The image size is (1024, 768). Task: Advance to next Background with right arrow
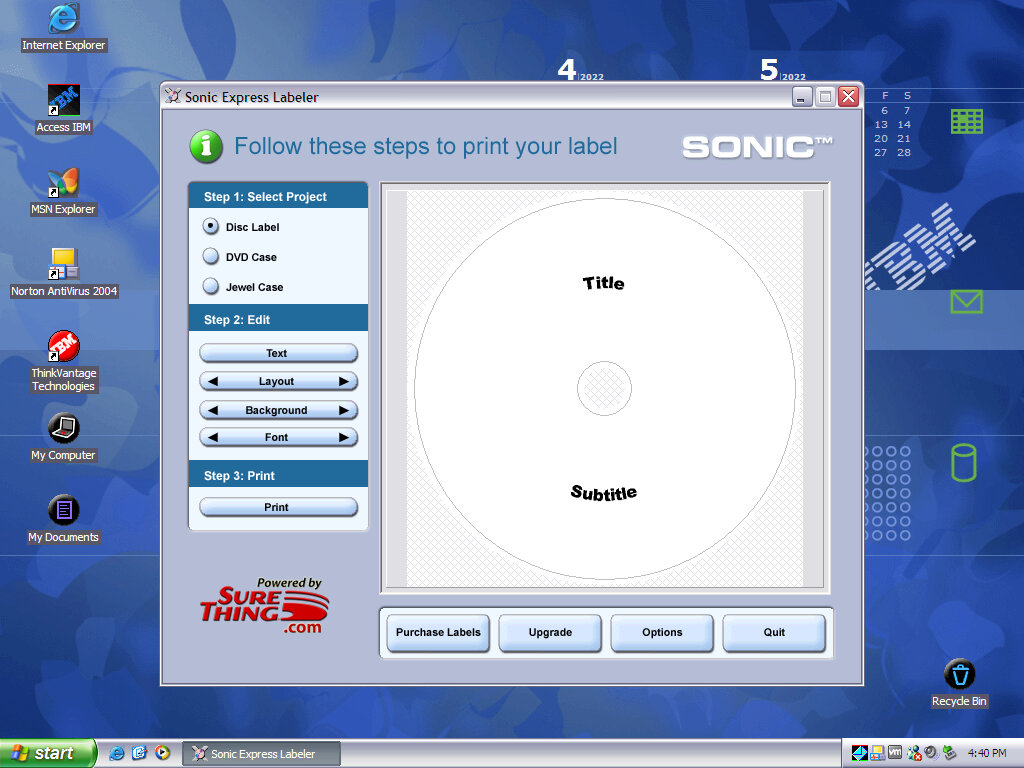click(343, 410)
